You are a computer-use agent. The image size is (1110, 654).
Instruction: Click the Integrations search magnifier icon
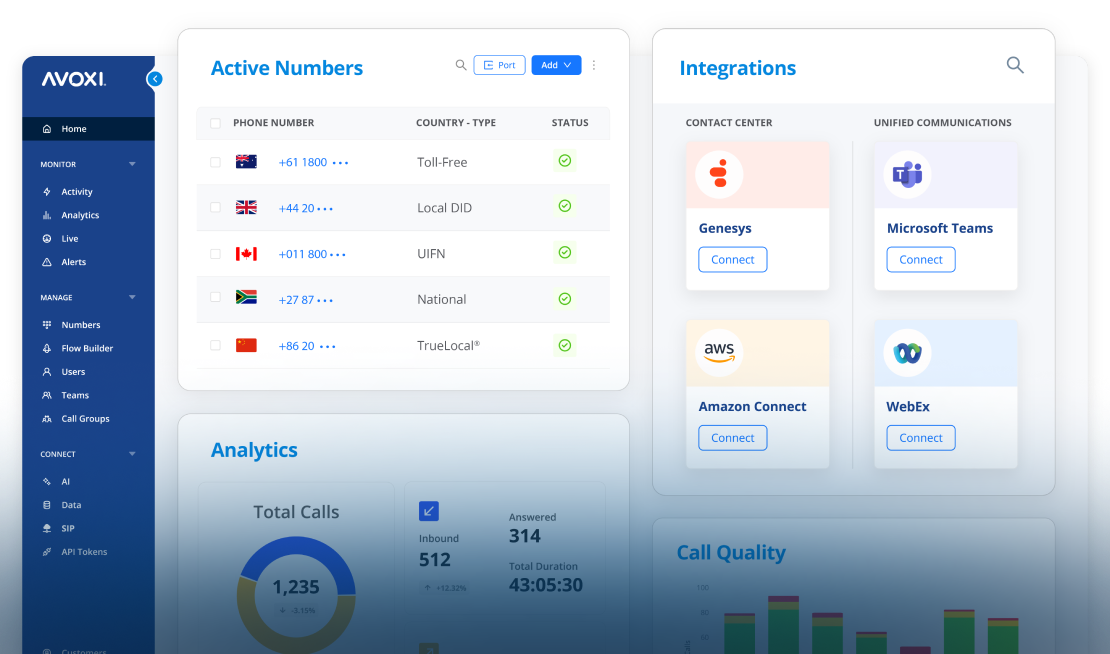click(1015, 65)
